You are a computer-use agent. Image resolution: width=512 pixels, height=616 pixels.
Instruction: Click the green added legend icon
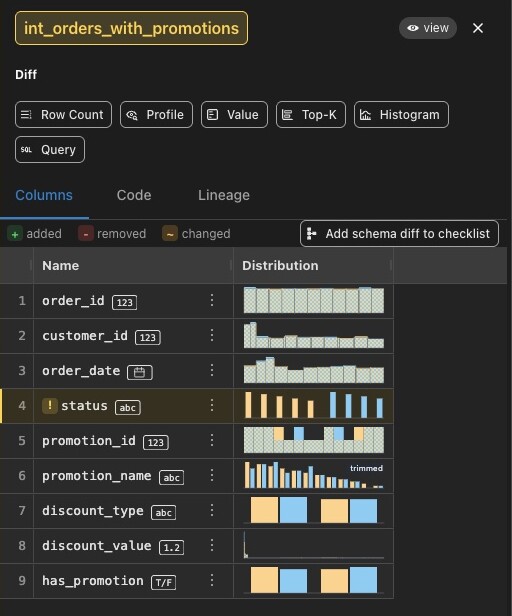(15, 234)
